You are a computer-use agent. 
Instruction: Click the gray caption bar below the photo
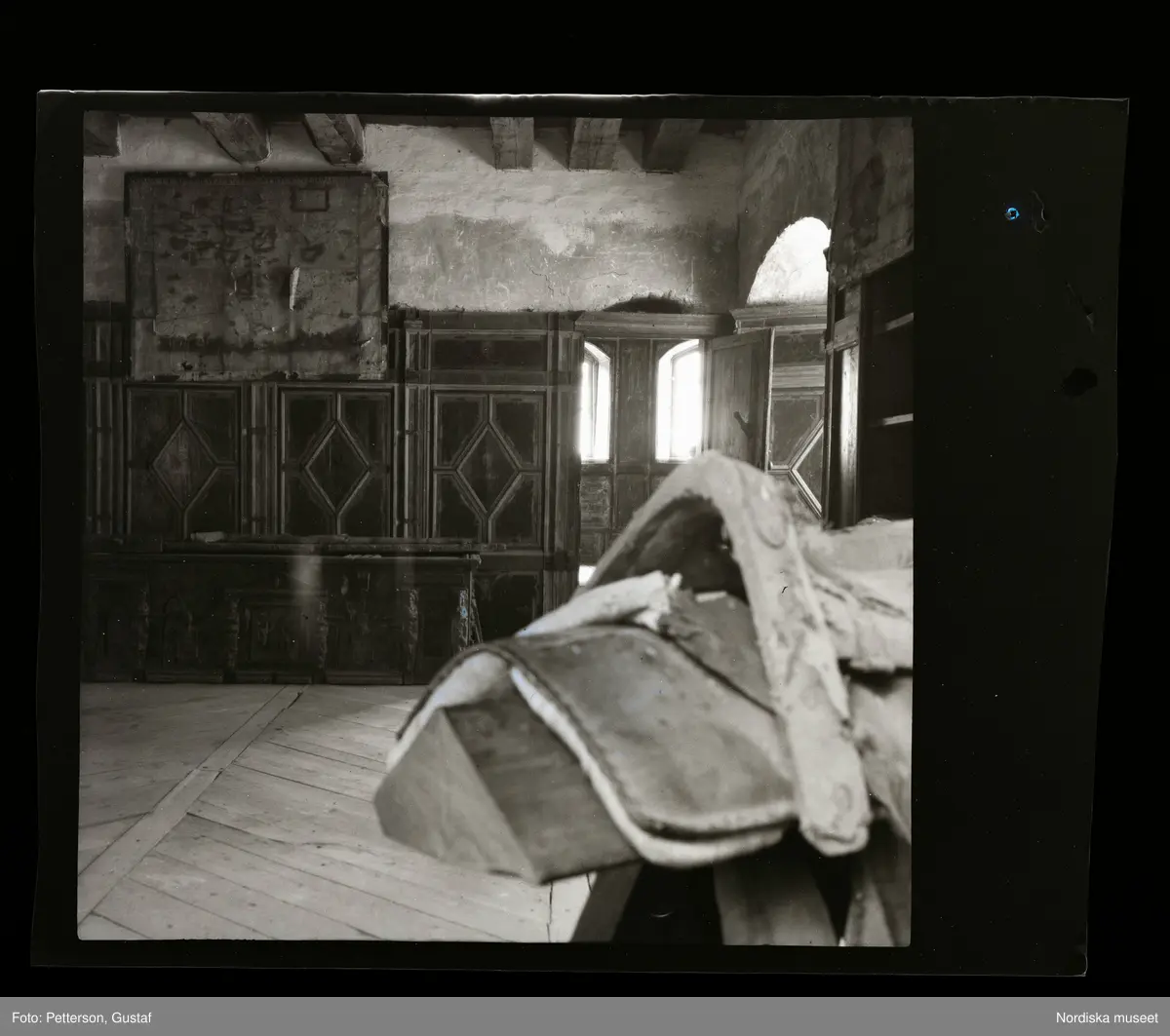[x=585, y=1017]
